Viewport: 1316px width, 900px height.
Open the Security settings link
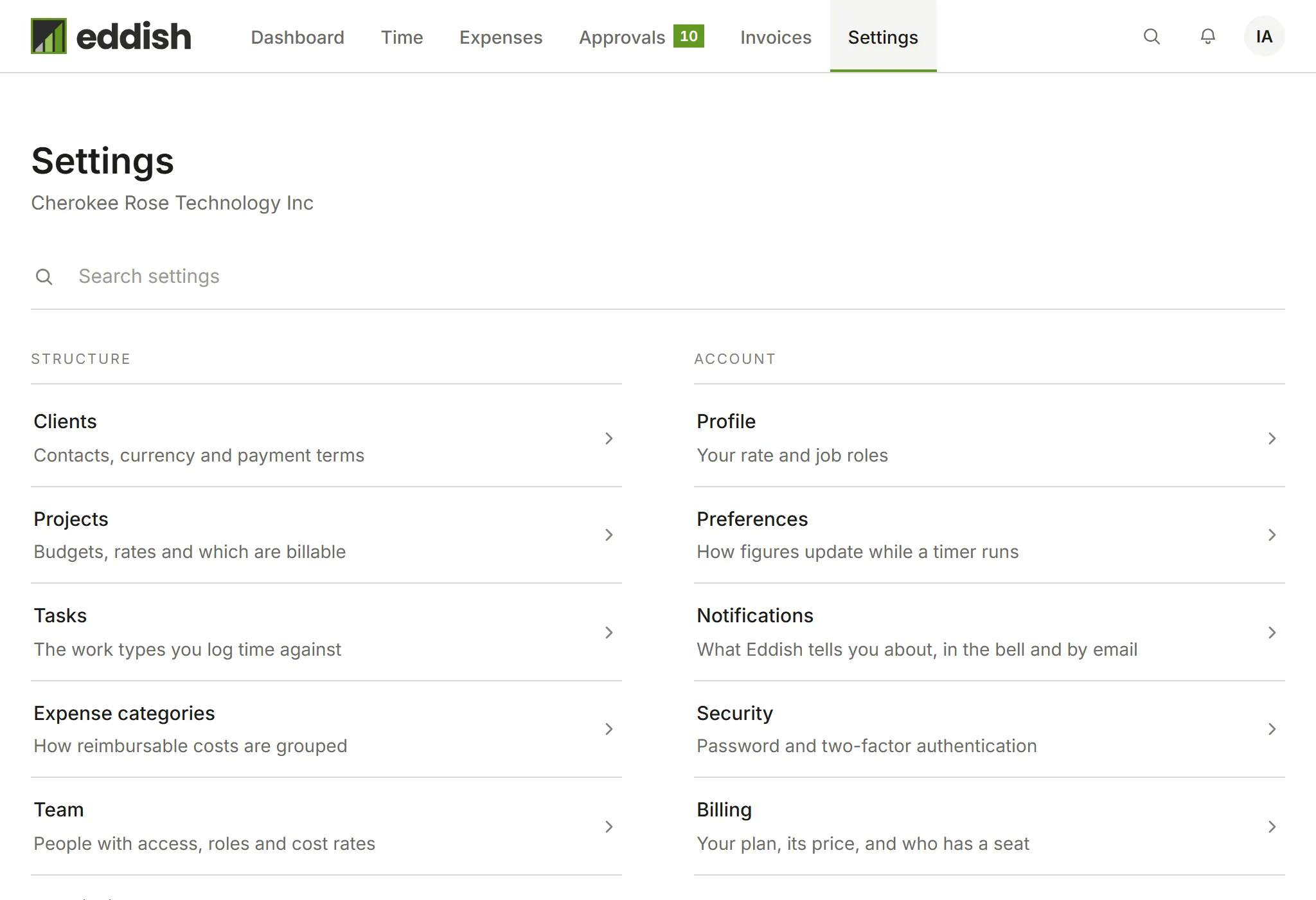tap(990, 729)
